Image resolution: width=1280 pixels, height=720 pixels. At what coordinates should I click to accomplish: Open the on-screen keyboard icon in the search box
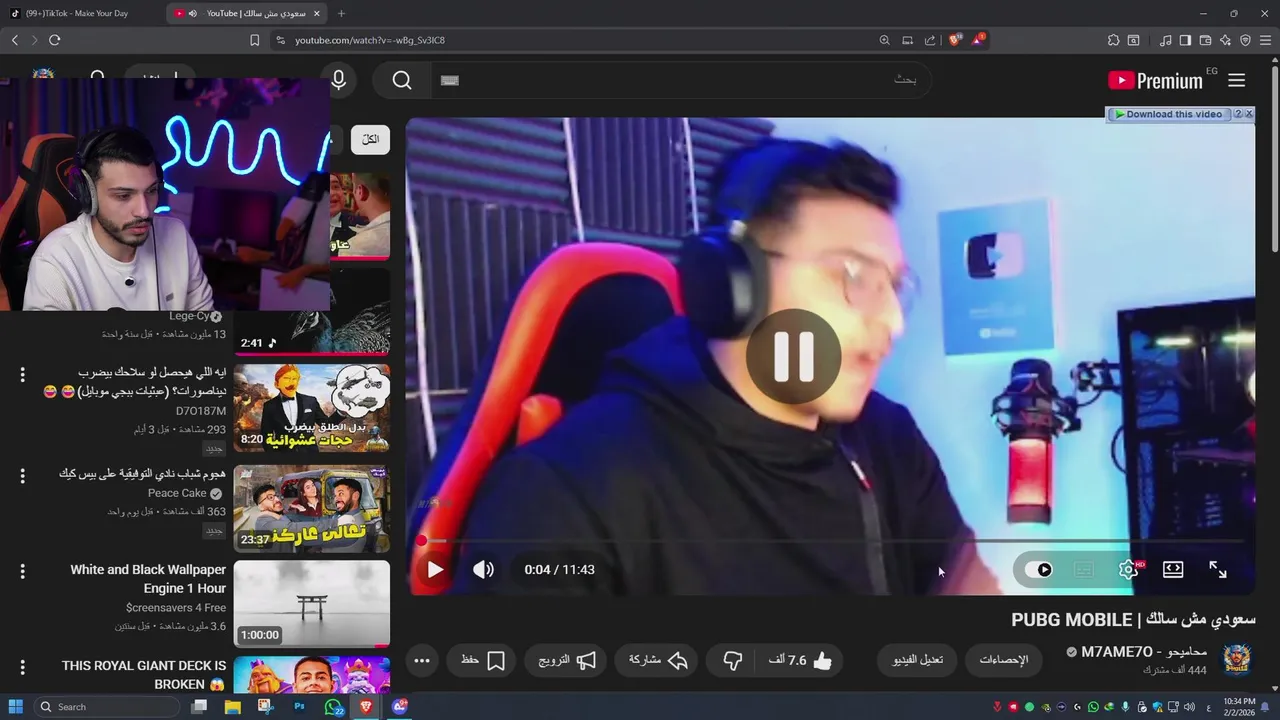(x=450, y=80)
